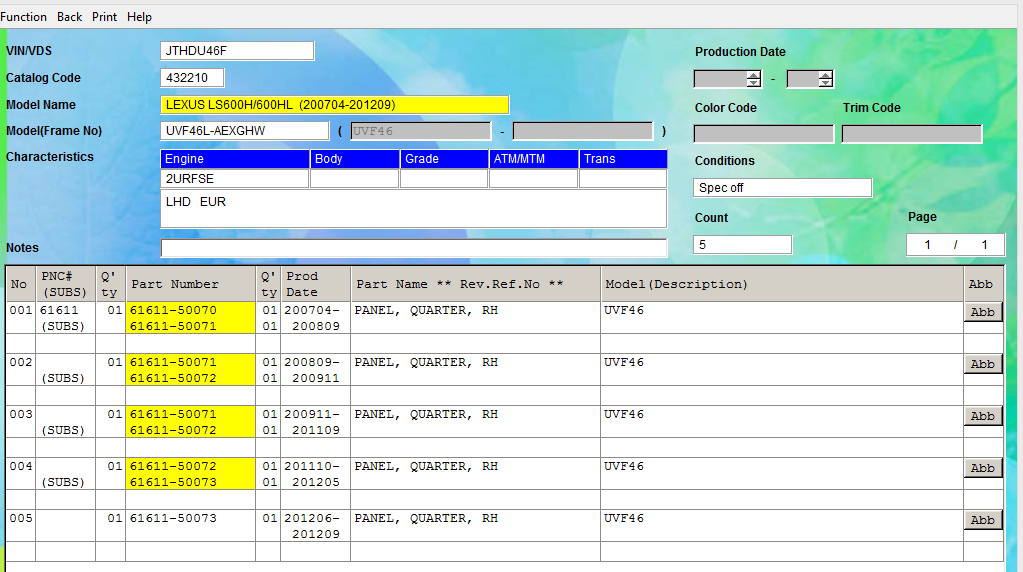Select substitute part 61611-50072 in row 002
Image resolution: width=1023 pixels, height=572 pixels.
click(173, 378)
